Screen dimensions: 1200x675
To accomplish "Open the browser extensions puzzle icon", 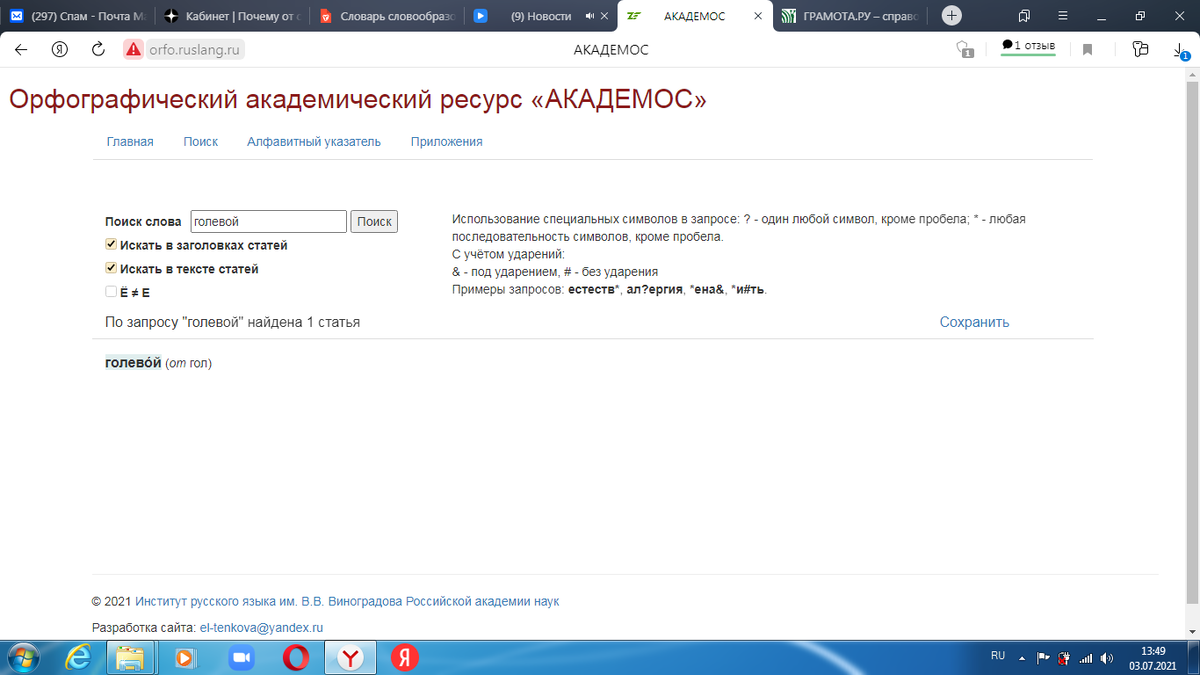I will 1140,48.
